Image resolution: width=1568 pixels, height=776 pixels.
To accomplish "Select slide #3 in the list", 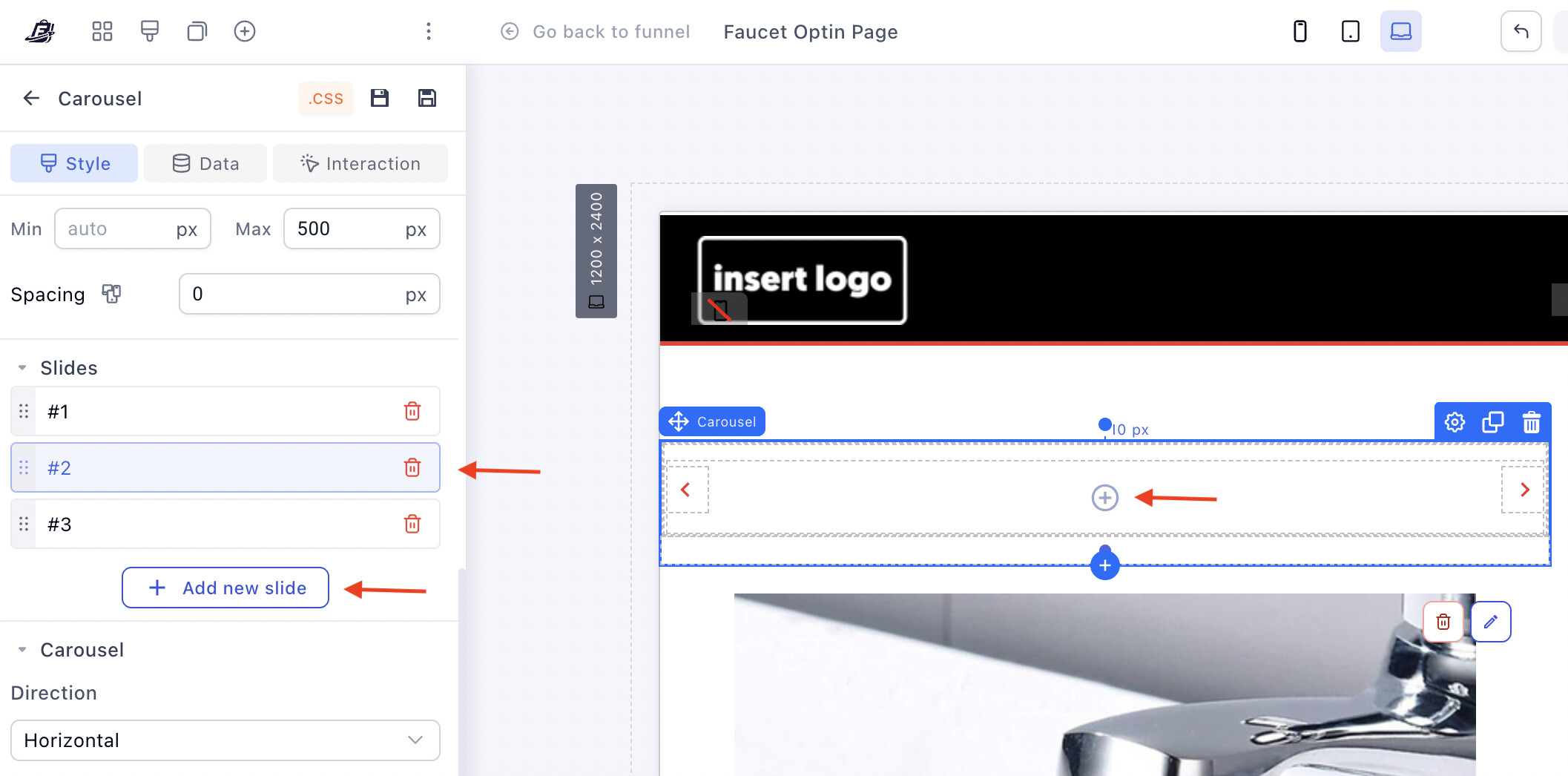I will click(225, 524).
